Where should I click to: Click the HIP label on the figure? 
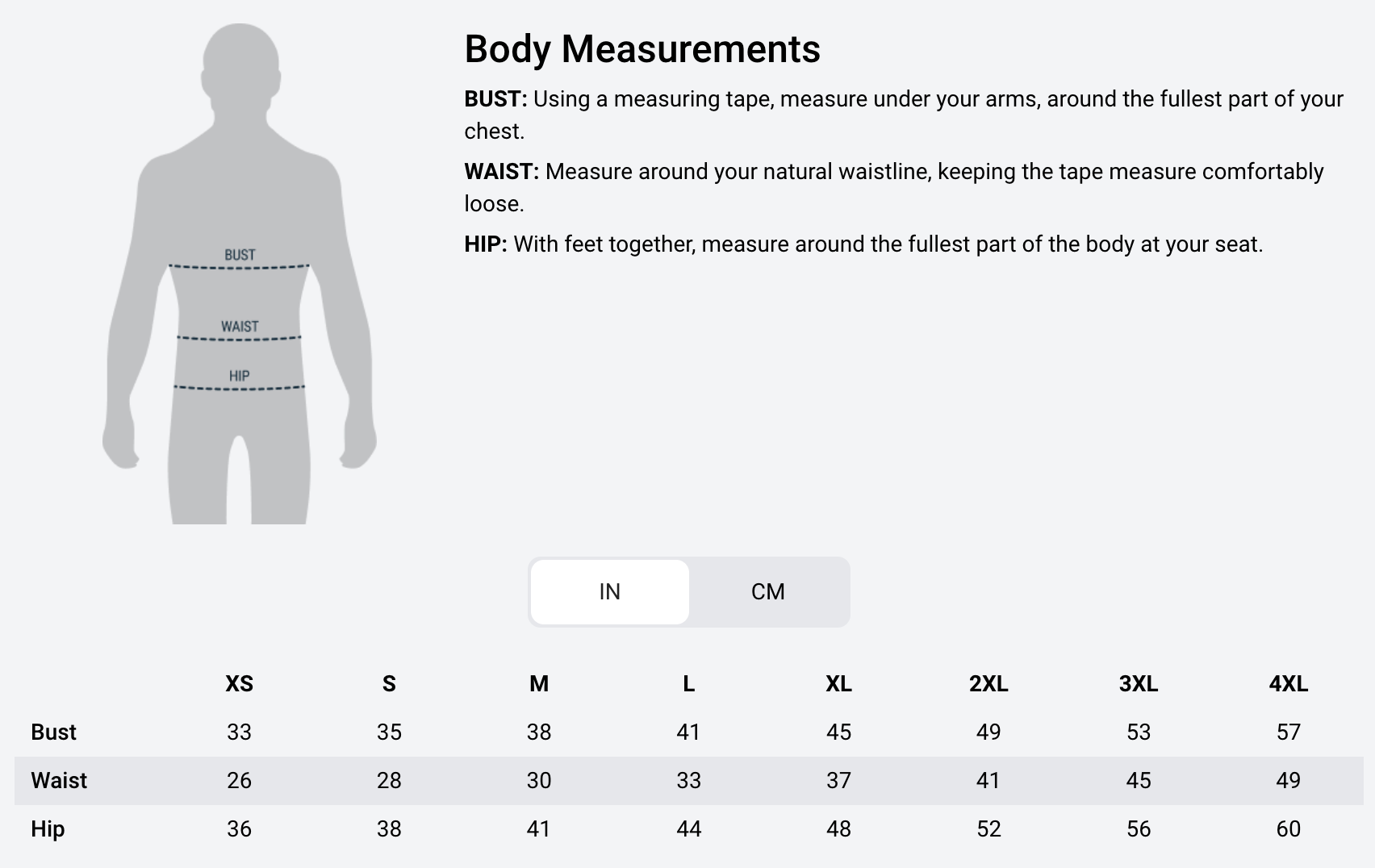point(239,376)
